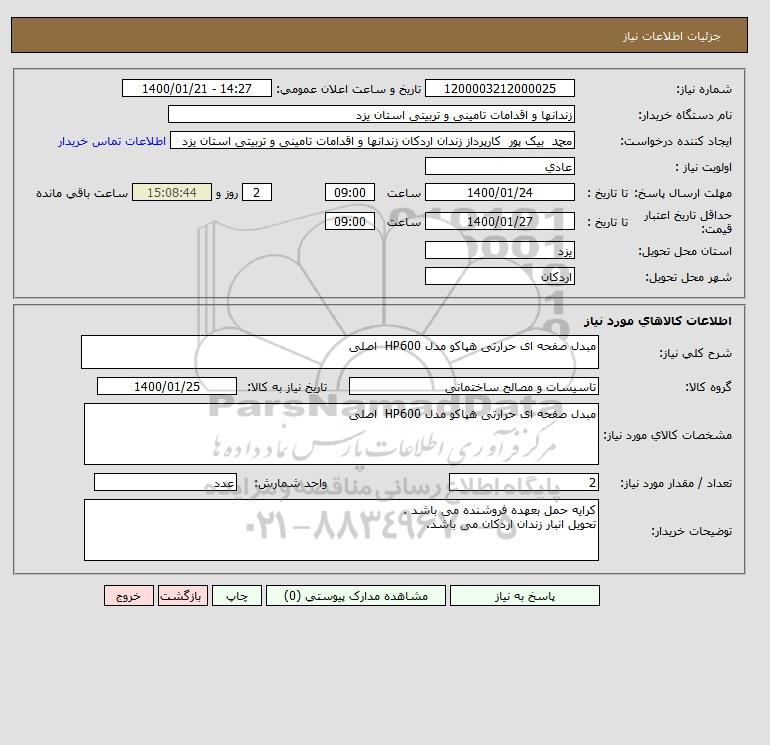Click the ساعت باقی مانده label
770x745 pixels.
click(82, 193)
